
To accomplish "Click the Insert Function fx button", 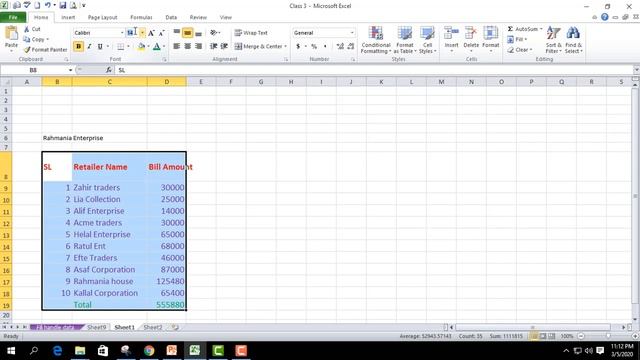I will [109, 70].
